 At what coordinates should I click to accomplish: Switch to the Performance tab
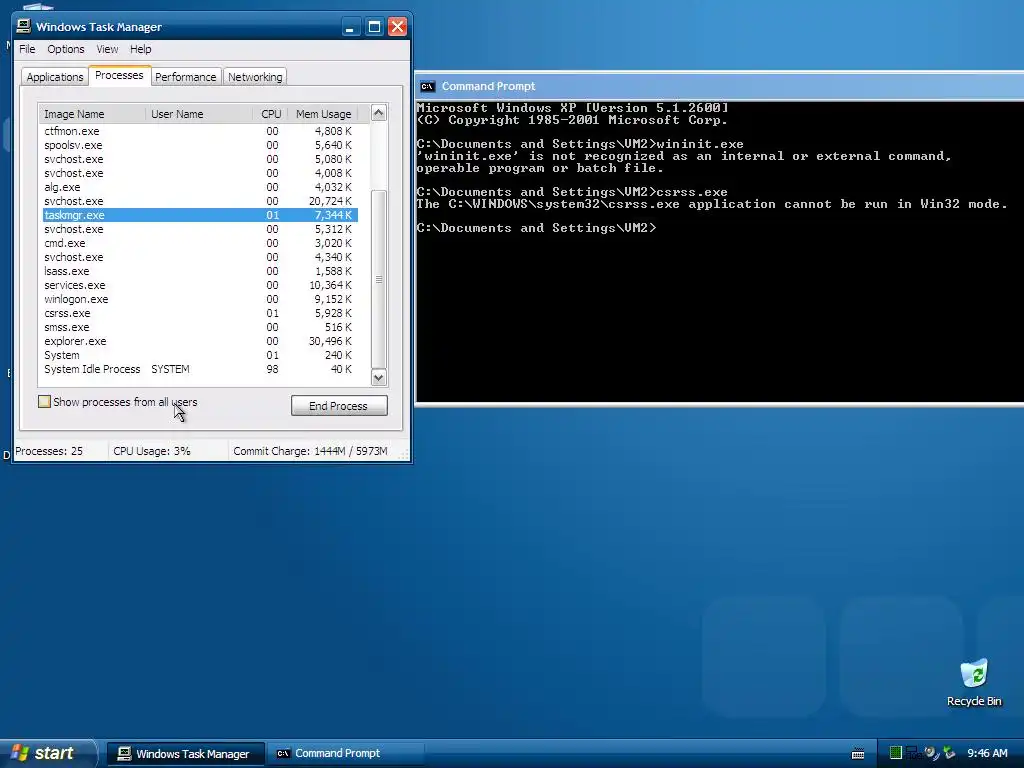click(185, 77)
